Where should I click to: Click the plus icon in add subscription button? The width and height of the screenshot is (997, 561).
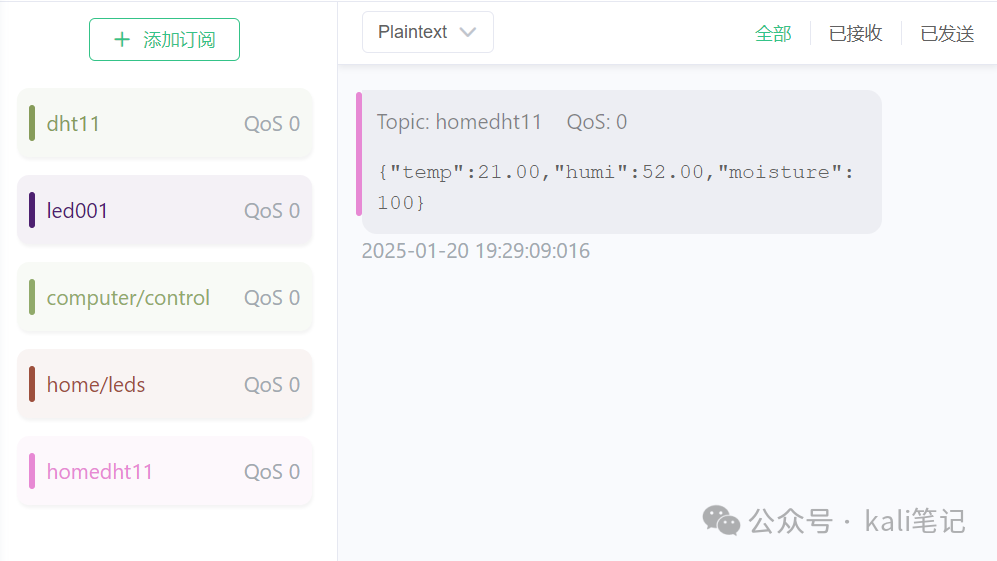(121, 39)
